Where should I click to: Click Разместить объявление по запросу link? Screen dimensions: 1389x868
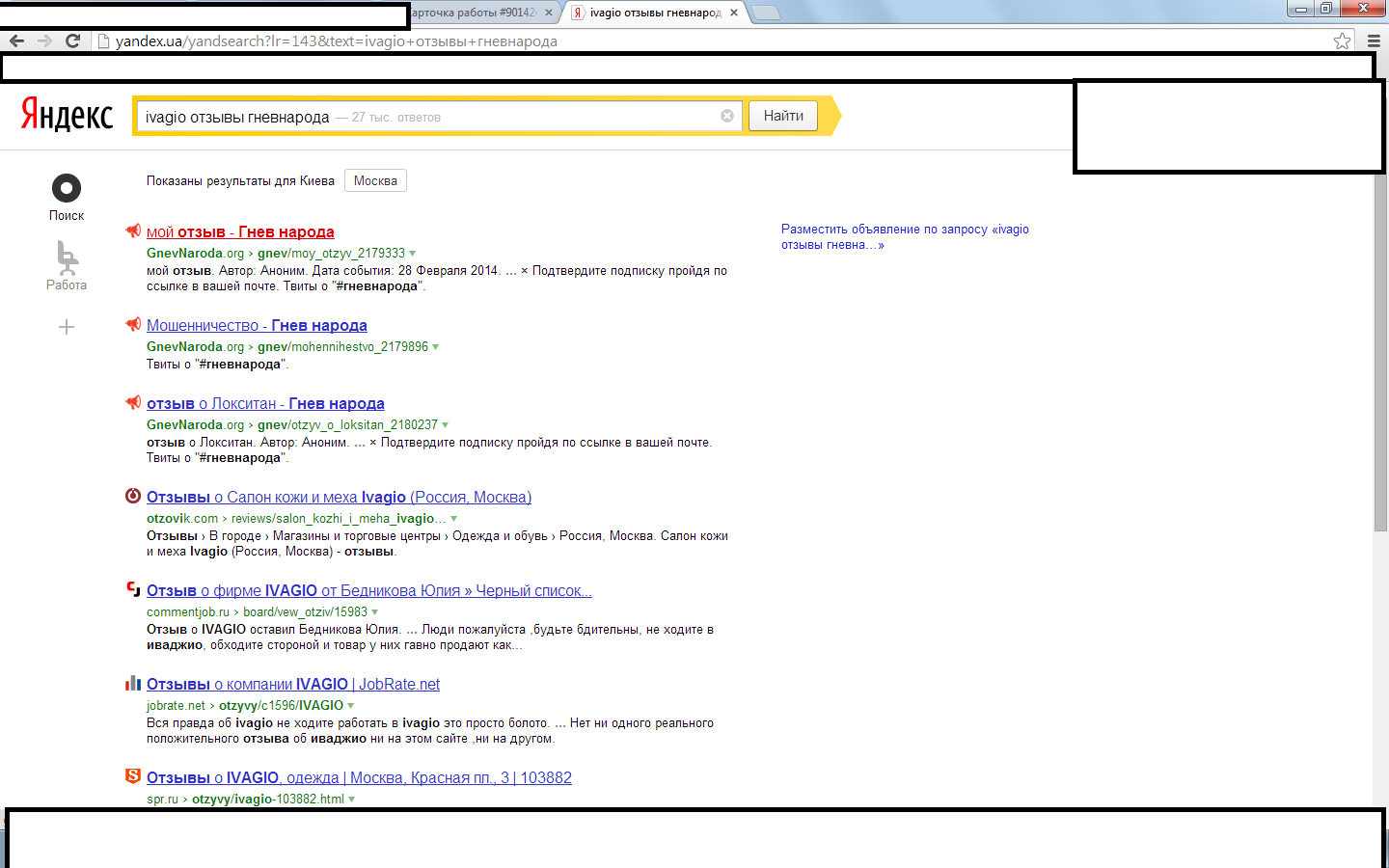click(x=905, y=236)
